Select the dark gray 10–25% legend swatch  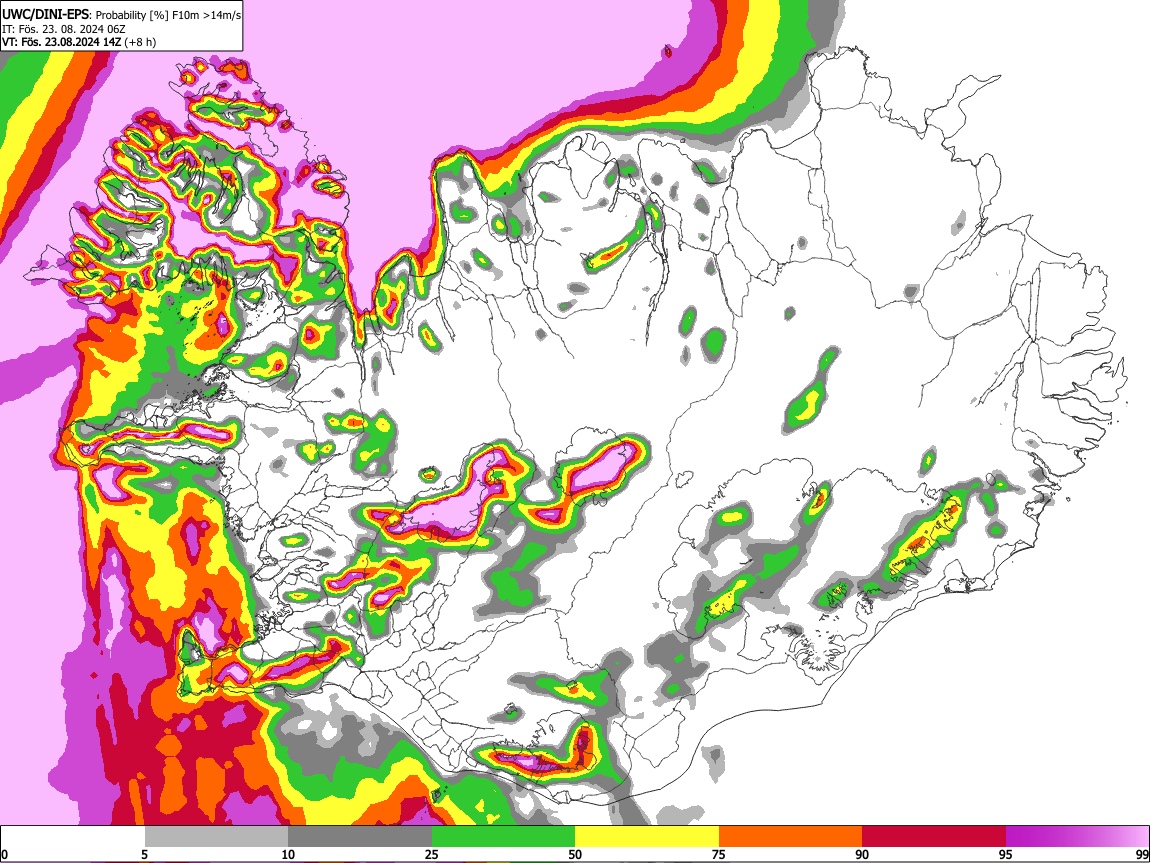pos(360,837)
